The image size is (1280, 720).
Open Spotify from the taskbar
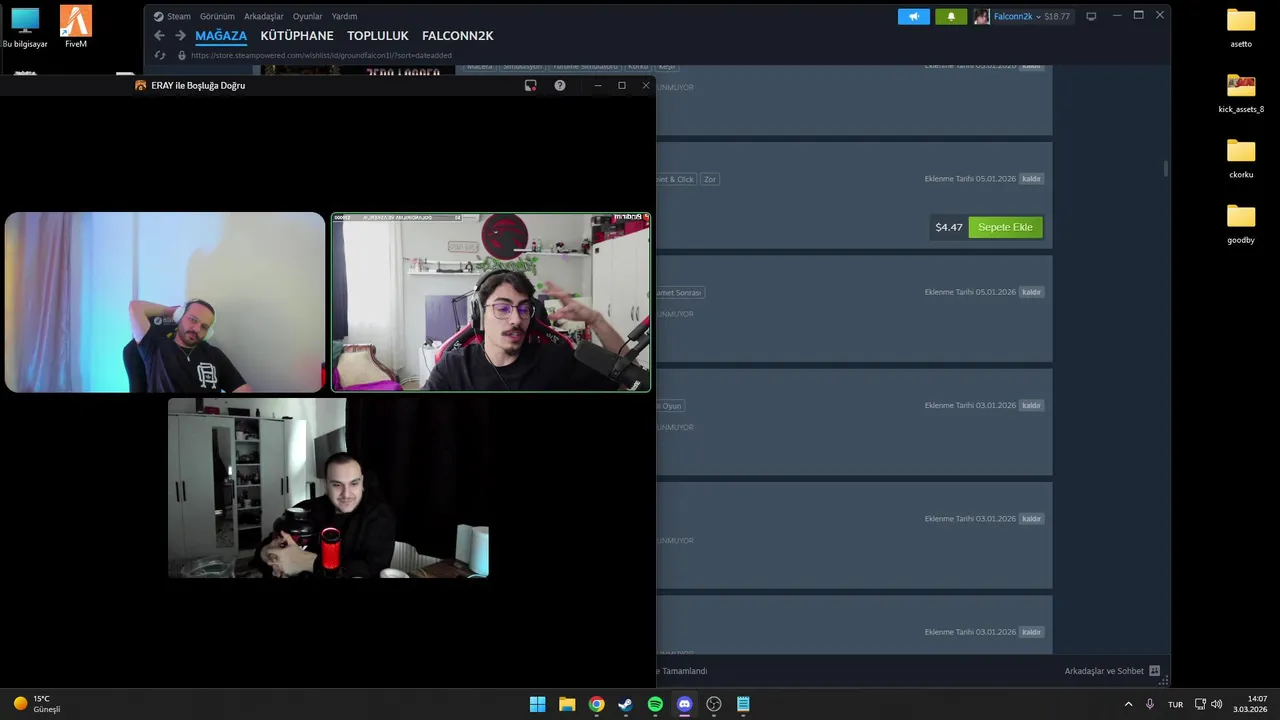click(655, 704)
